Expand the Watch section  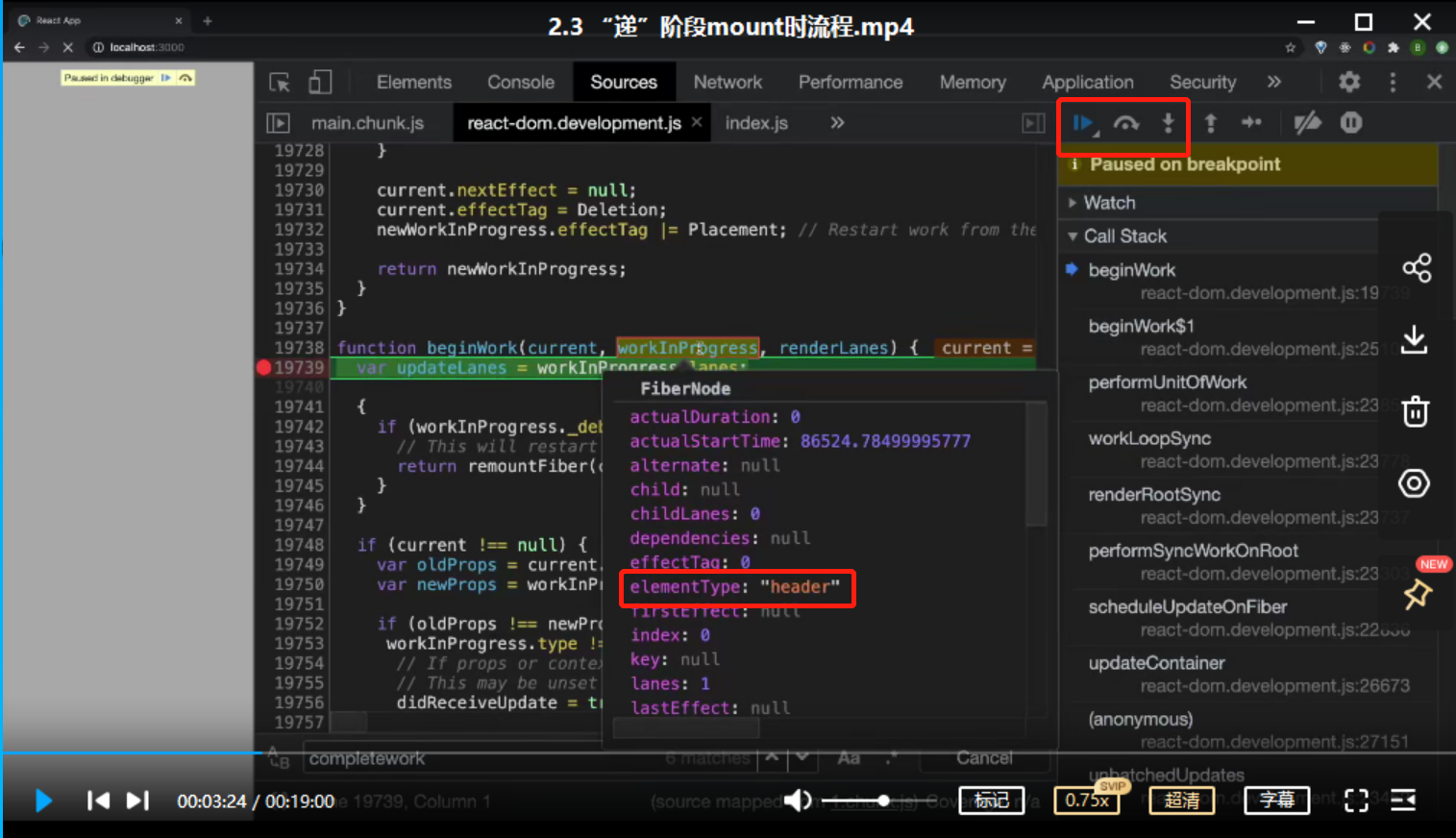(1109, 203)
